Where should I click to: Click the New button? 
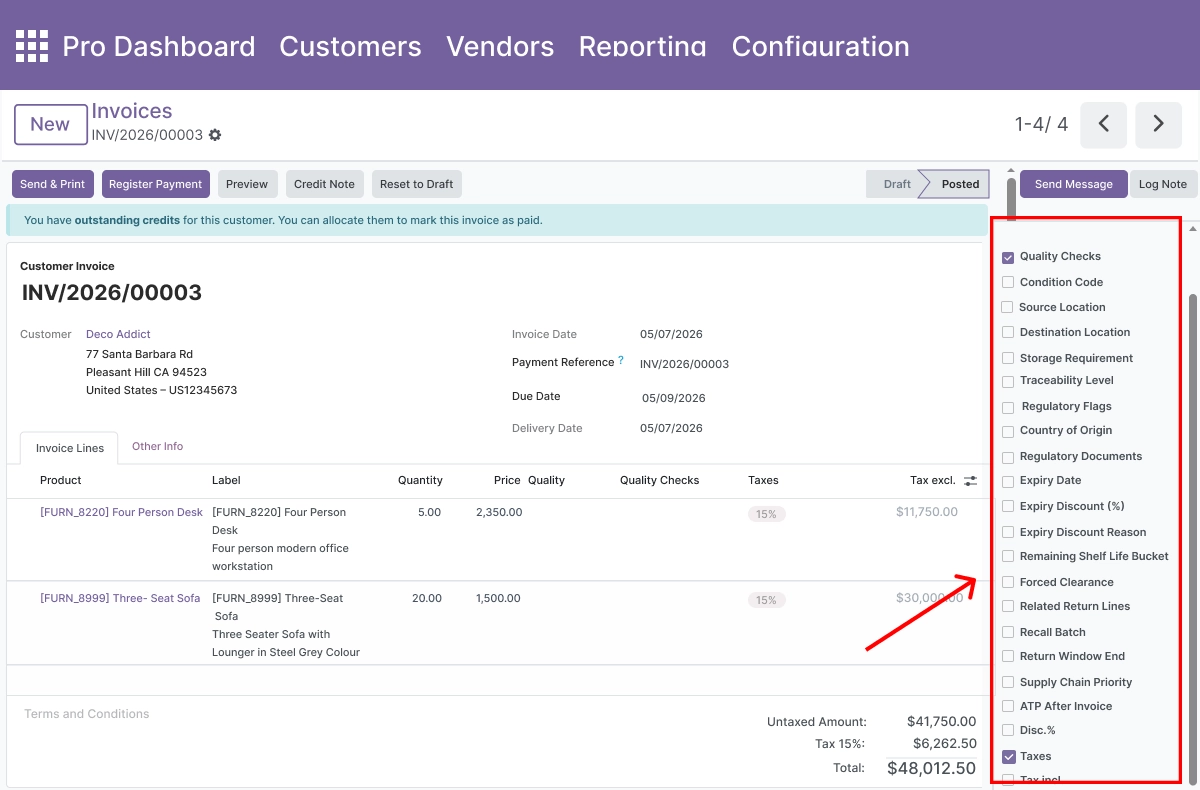click(50, 124)
